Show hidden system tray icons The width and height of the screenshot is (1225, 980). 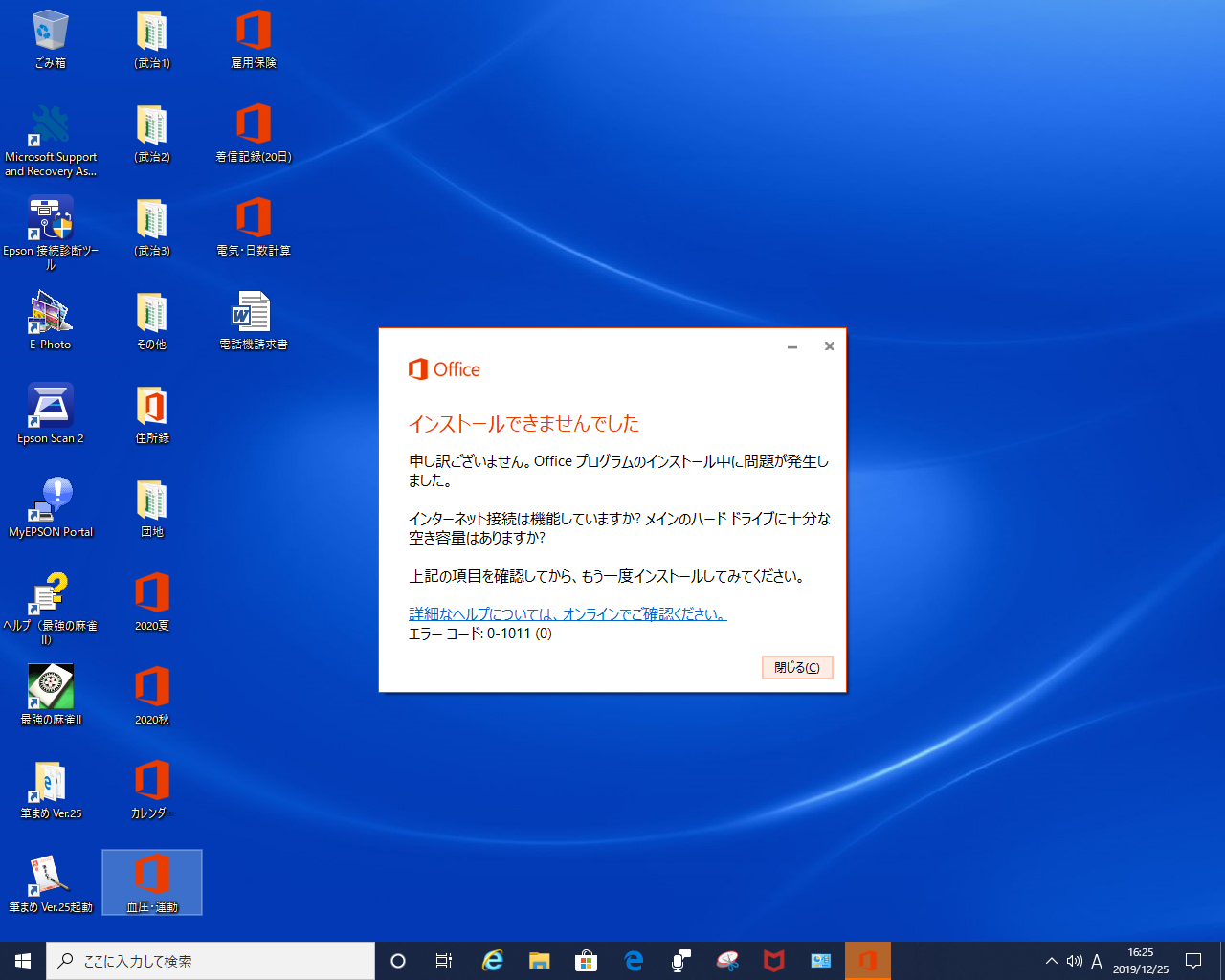pos(1052,961)
